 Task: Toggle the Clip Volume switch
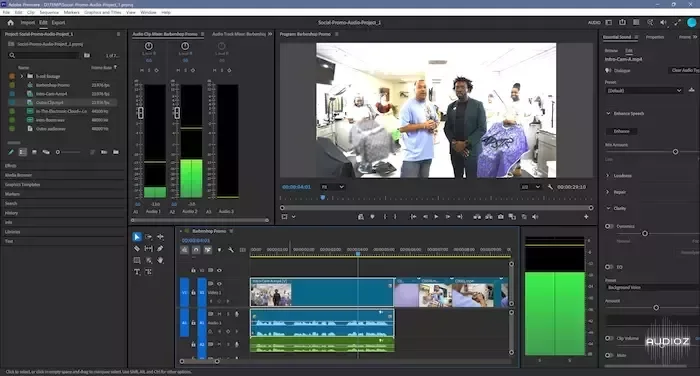point(609,338)
